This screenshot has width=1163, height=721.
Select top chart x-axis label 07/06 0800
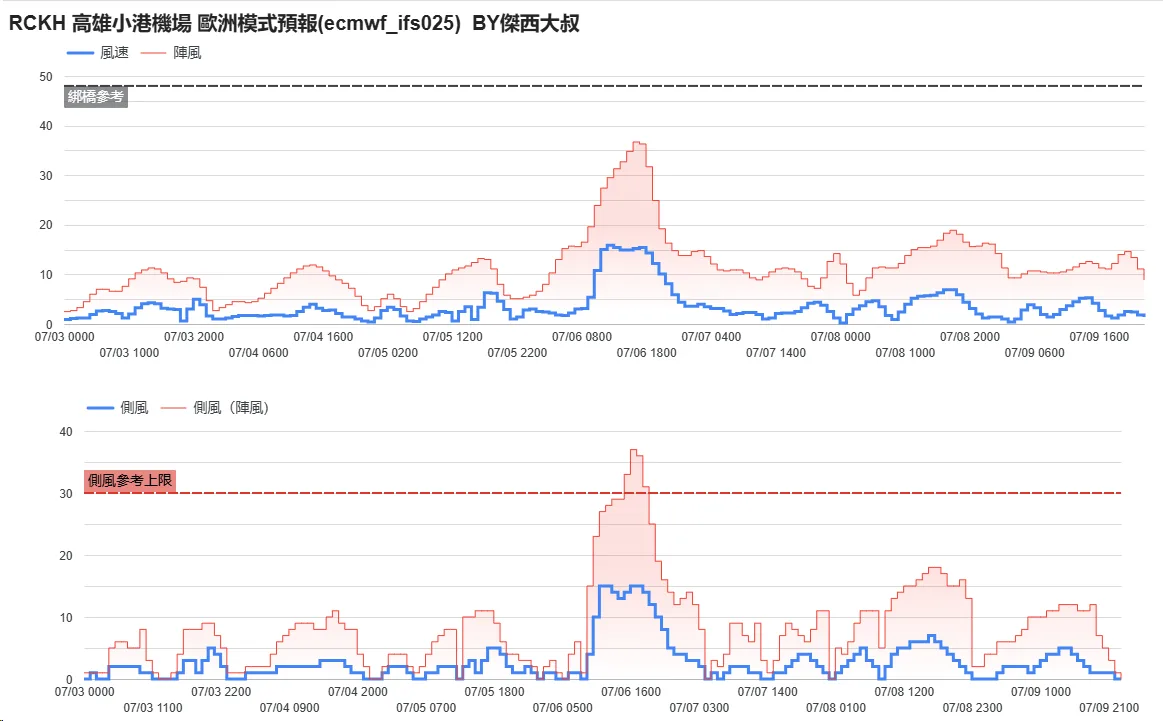tap(582, 337)
